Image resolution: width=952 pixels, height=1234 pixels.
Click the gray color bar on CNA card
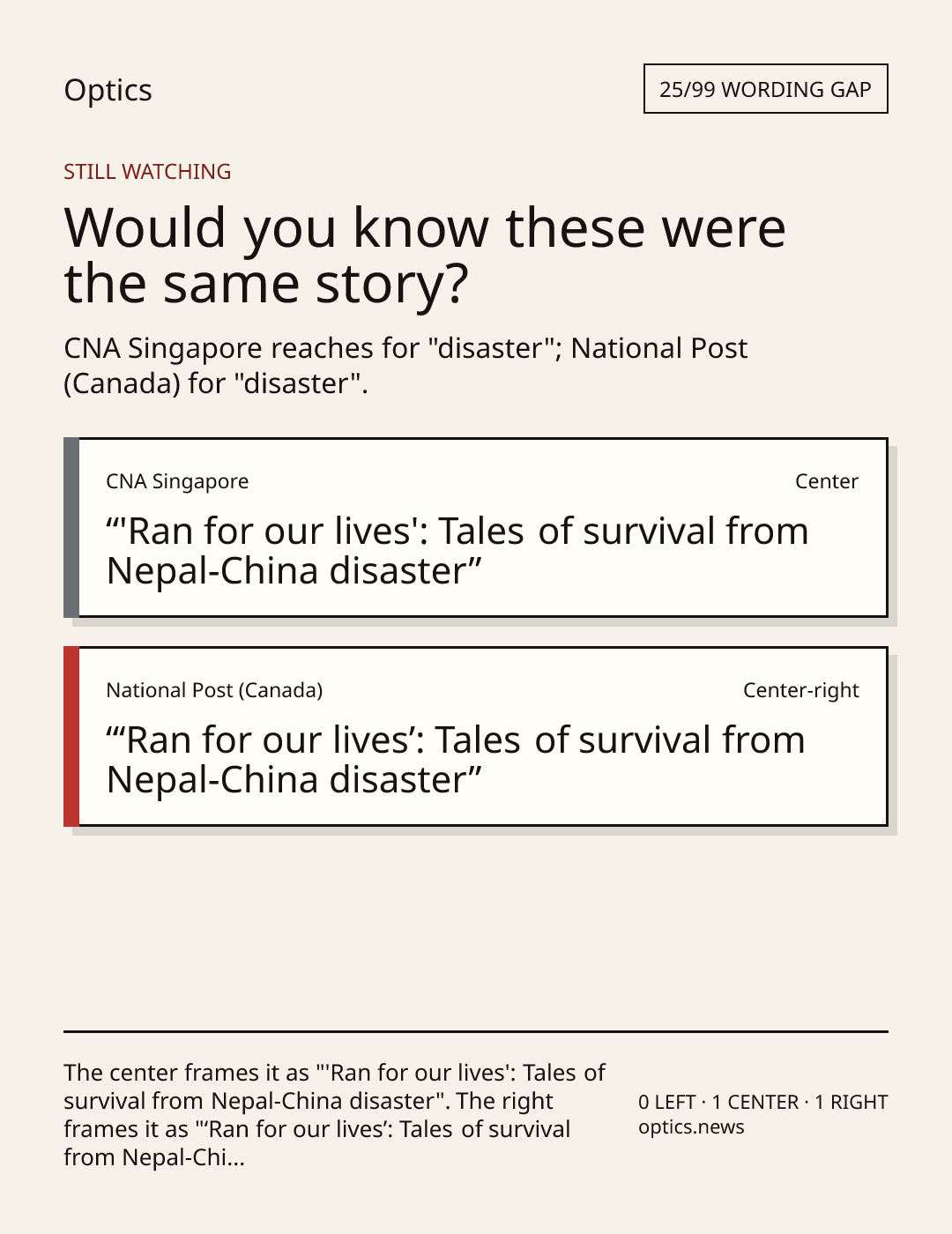pos(71,528)
